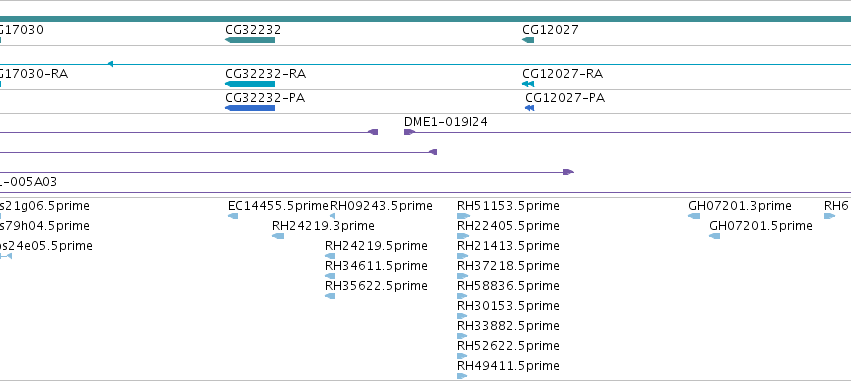Click the CG12027 gene arrow glyph
This screenshot has height=381, width=851.
tap(528, 40)
